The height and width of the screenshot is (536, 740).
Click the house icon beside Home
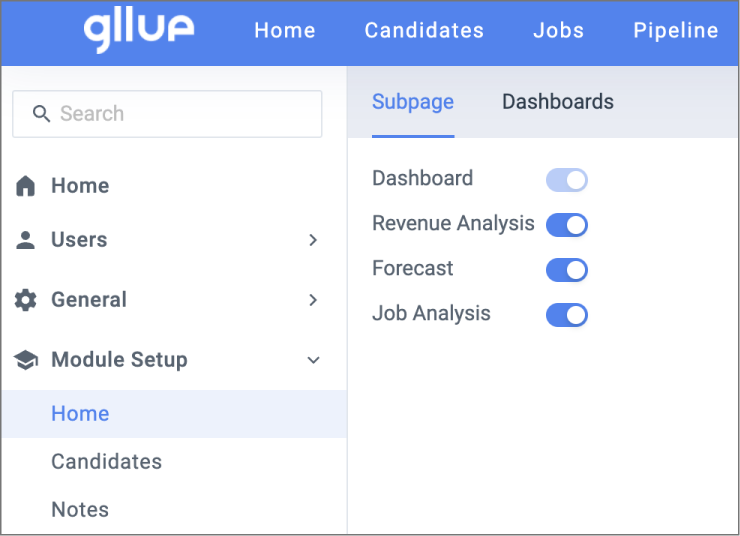[25, 185]
